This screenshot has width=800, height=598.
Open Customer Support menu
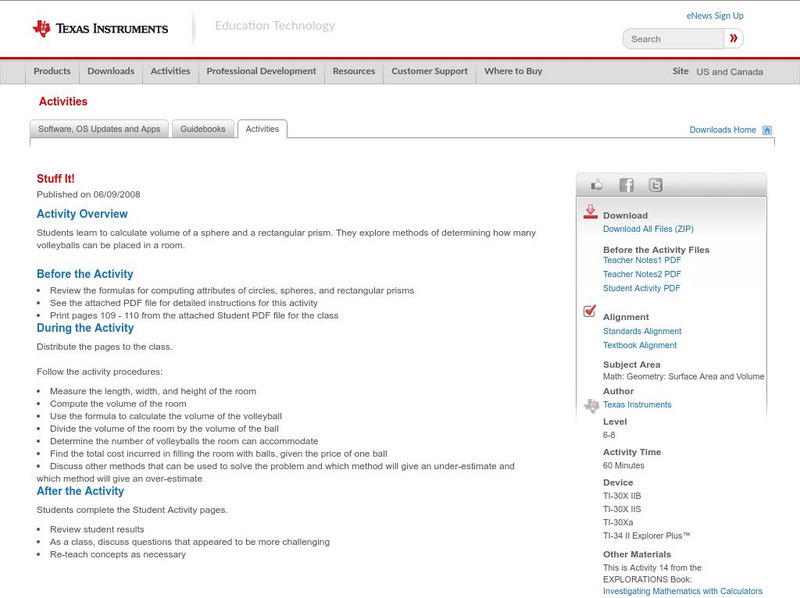click(x=430, y=71)
